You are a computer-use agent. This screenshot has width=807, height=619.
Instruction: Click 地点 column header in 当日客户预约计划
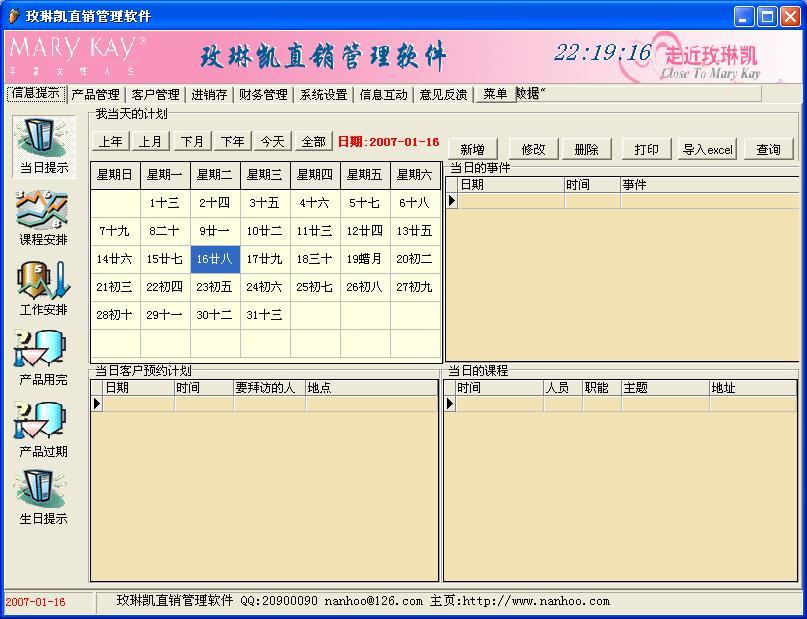point(372,387)
